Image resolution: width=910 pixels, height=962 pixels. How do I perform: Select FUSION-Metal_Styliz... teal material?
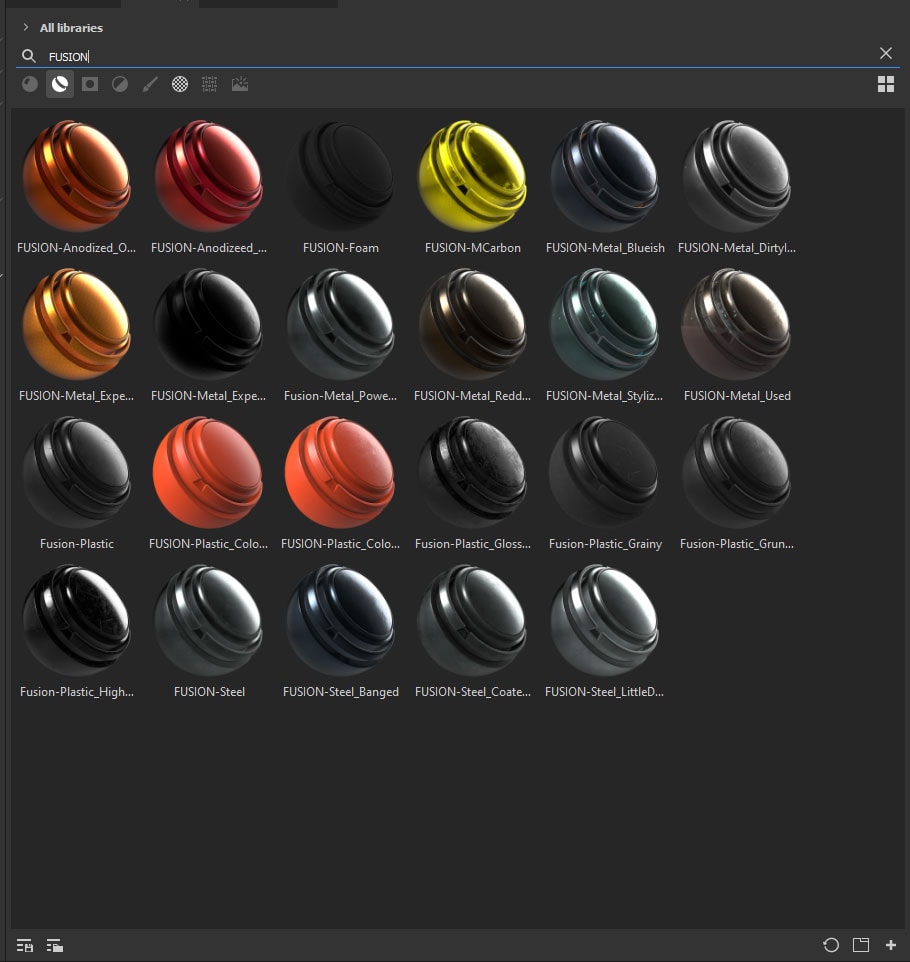pos(605,335)
